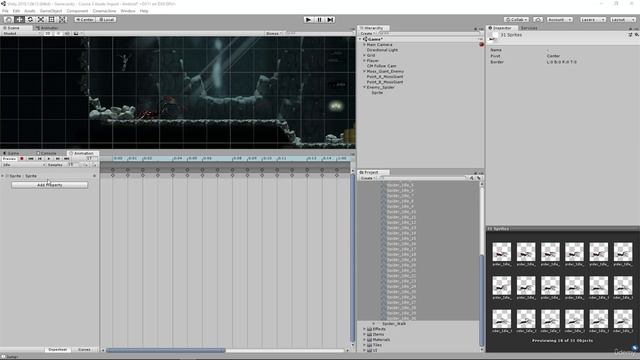The height and width of the screenshot is (360, 640).
Task: Go to last animation keyframe
Action: pos(67,159)
